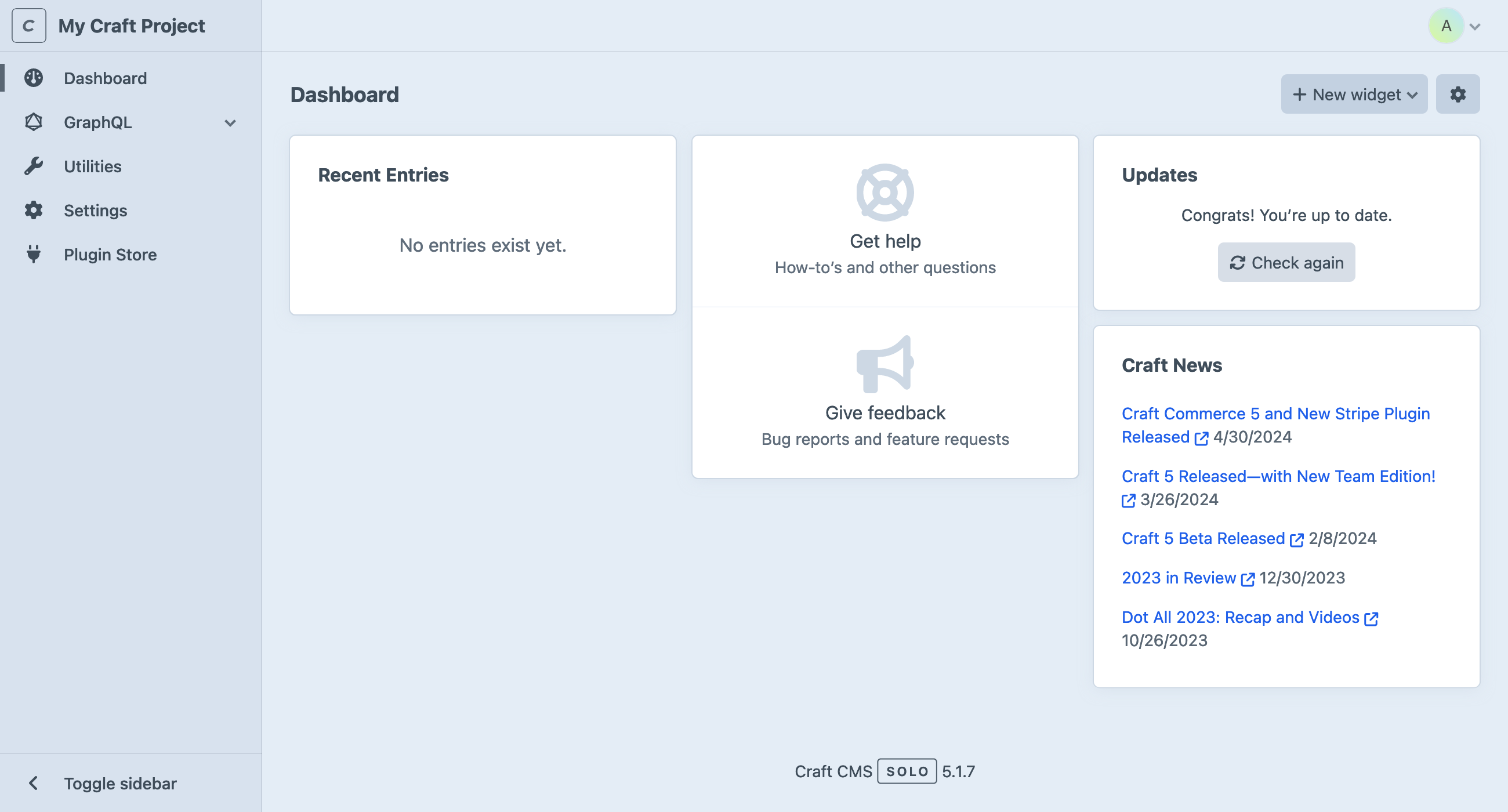Click the dashboard settings gear near New widget

[x=1458, y=93]
